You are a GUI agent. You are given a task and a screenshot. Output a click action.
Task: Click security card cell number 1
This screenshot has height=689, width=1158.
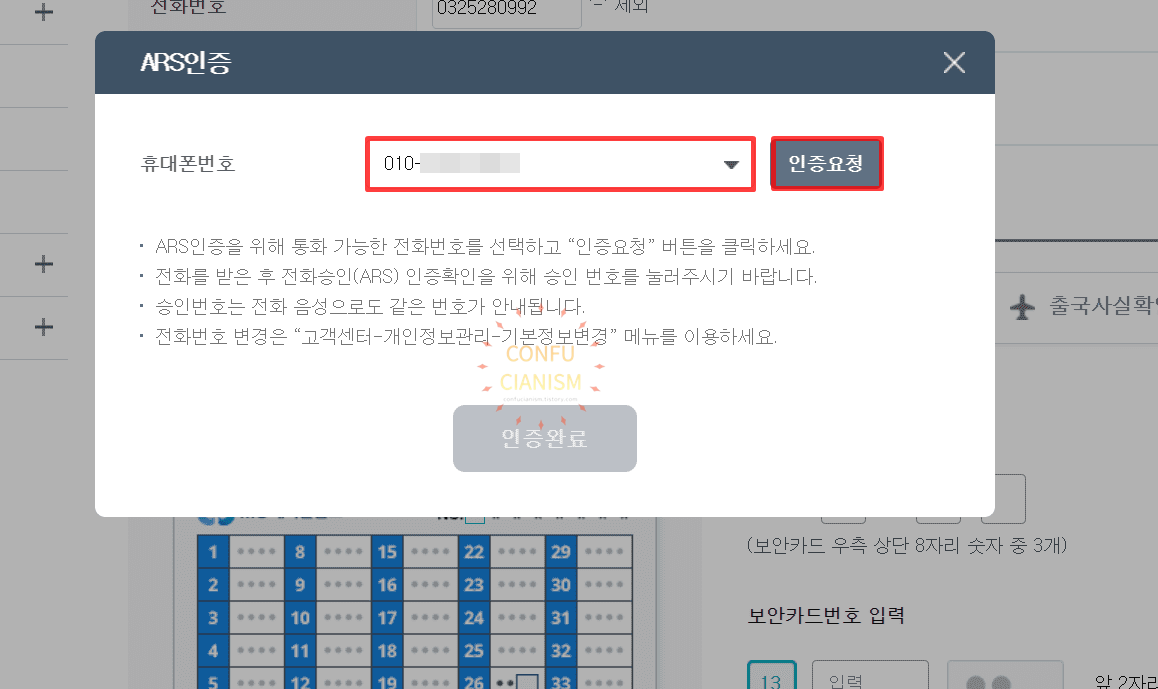pos(213,552)
